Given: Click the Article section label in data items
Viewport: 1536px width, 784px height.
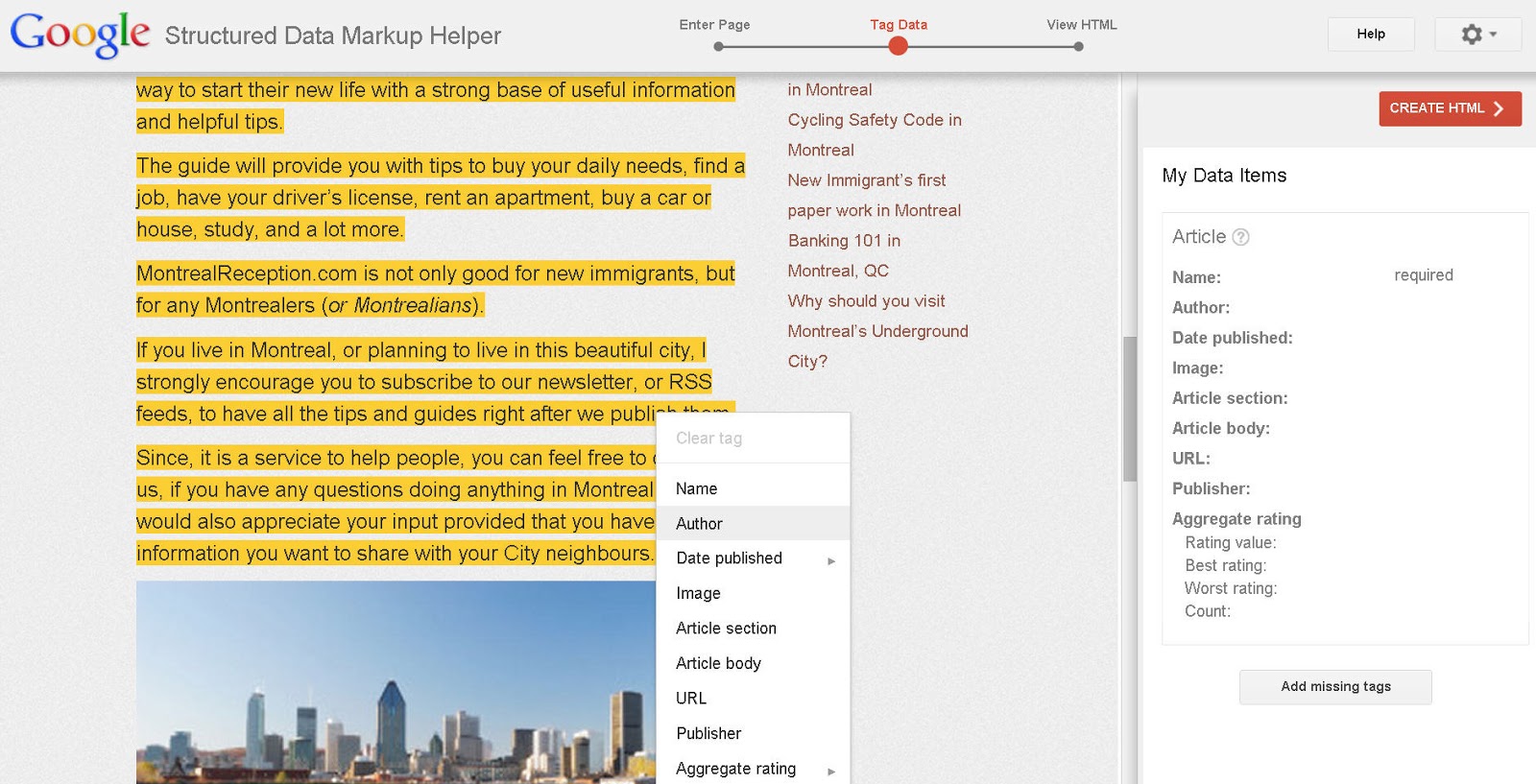Looking at the screenshot, I should click(x=1230, y=398).
